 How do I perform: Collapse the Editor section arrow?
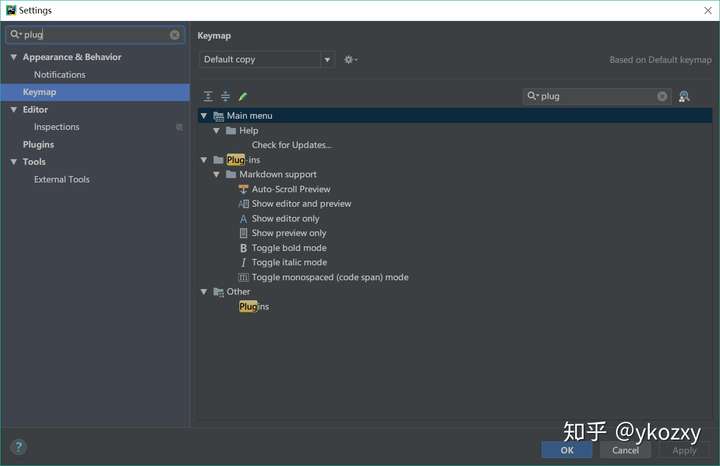pos(14,110)
